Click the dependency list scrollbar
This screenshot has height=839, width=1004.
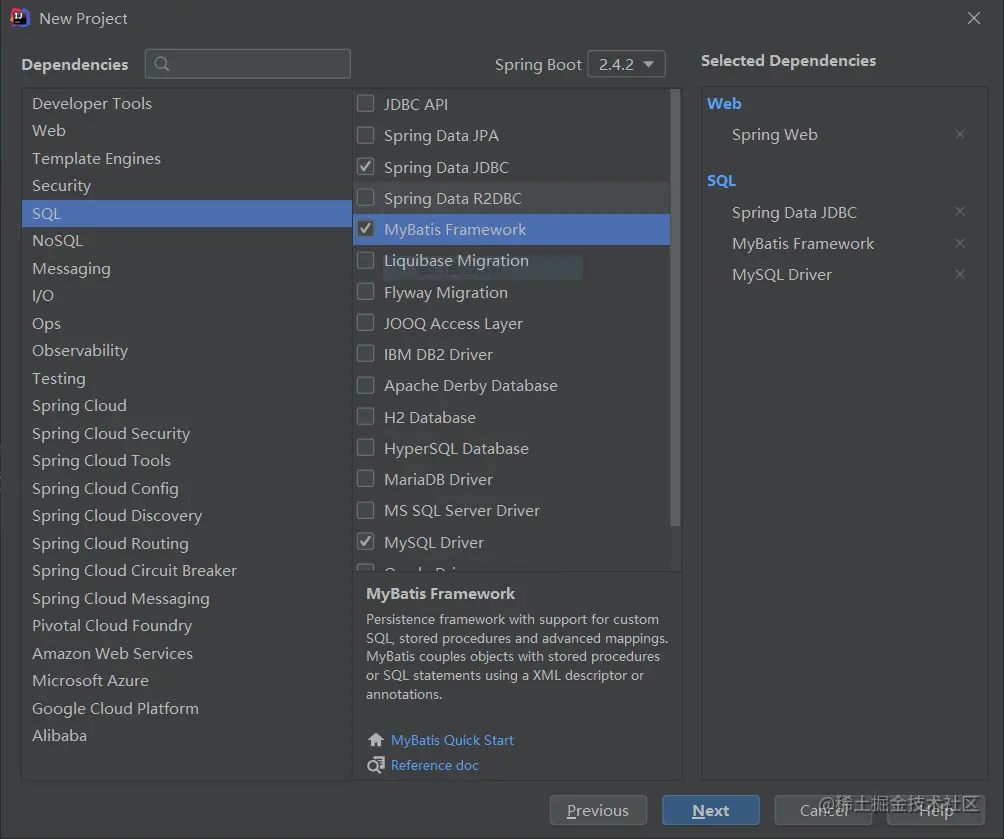[675, 307]
